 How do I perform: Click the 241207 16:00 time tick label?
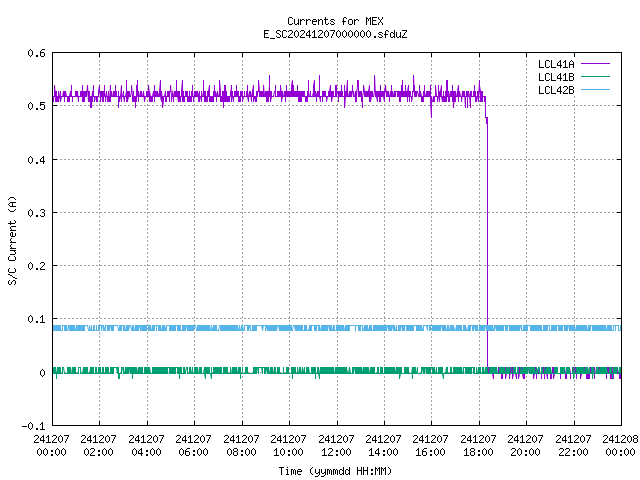pyautogui.click(x=431, y=445)
